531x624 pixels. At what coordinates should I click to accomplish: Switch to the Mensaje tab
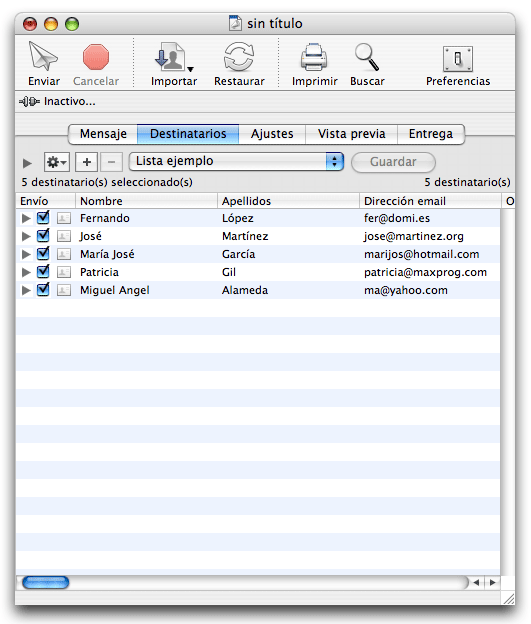pos(103,134)
